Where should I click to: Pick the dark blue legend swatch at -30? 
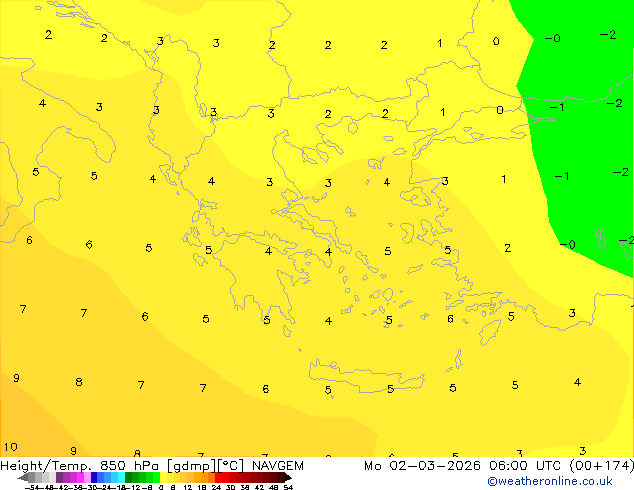click(x=94, y=477)
